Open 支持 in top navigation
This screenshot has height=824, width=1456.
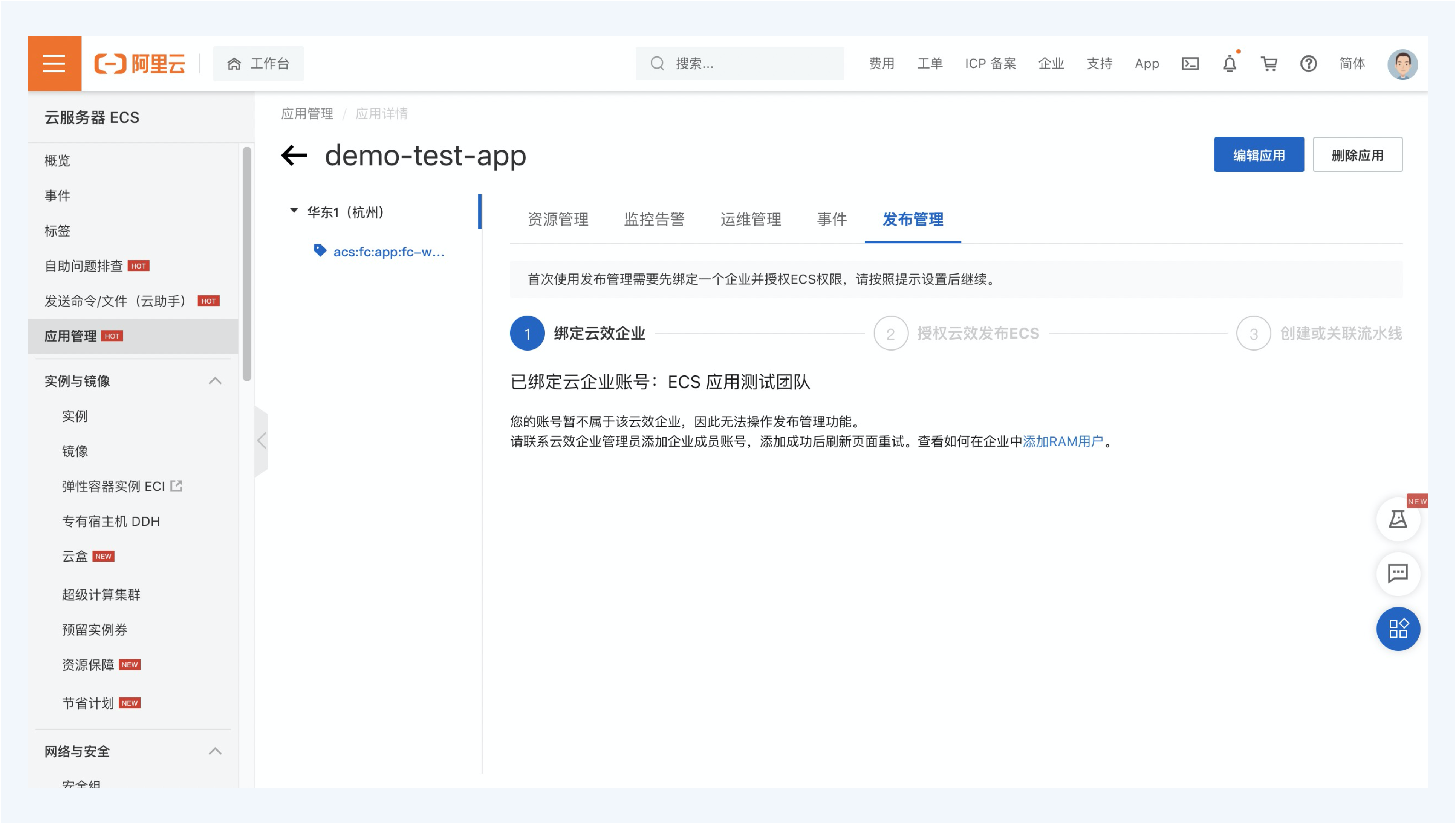[x=1100, y=63]
